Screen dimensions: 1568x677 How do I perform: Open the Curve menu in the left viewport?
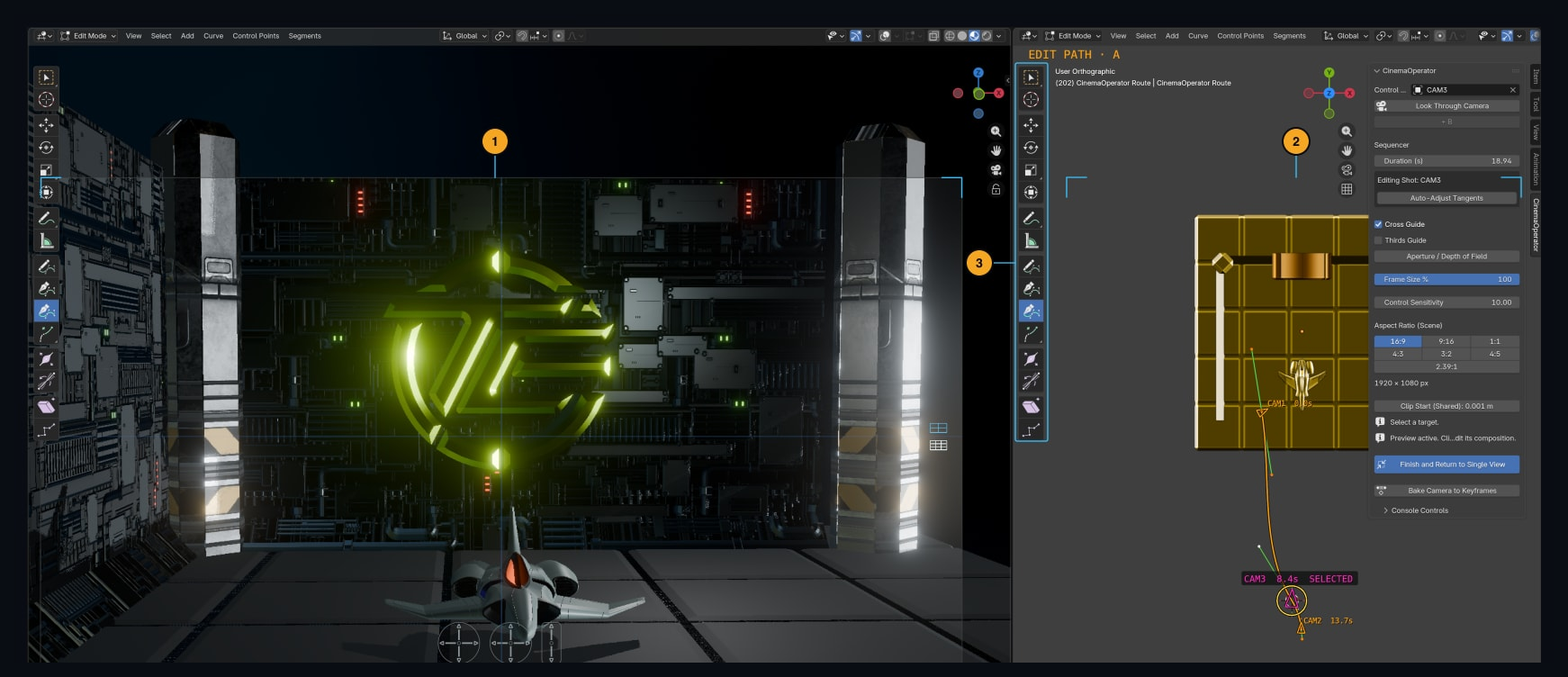coord(213,36)
